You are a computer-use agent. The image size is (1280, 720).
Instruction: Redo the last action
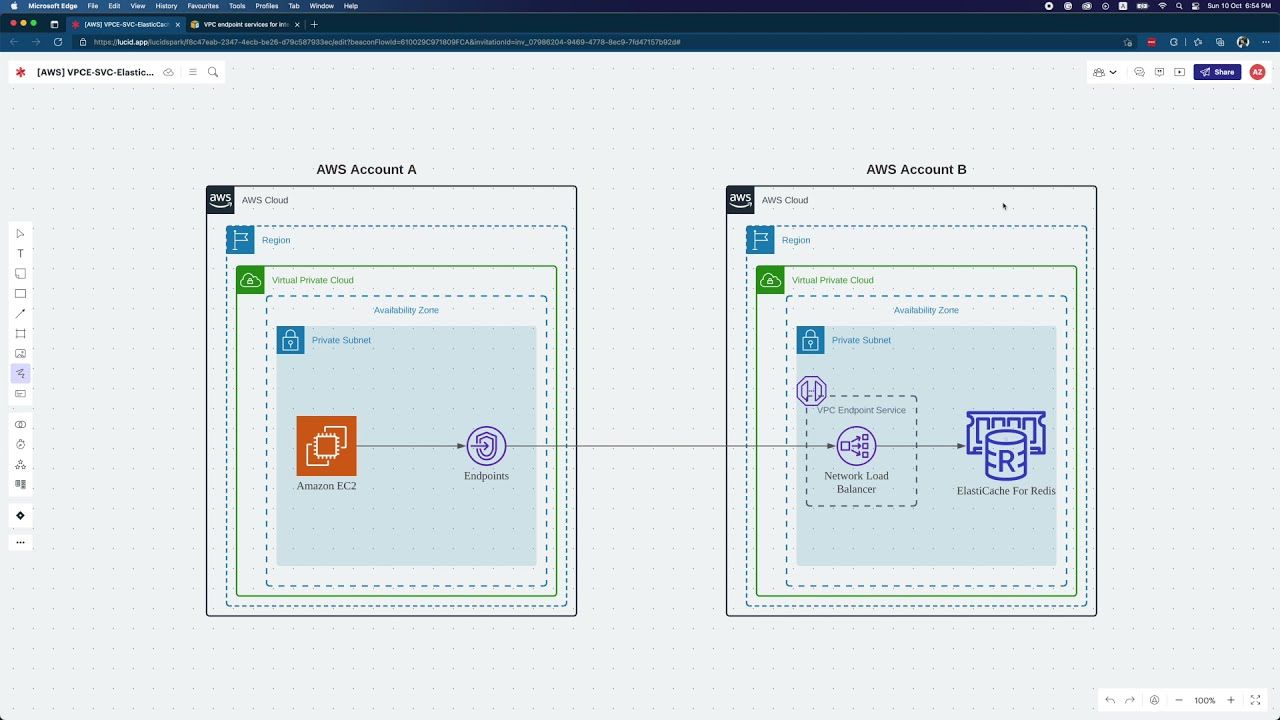pos(1130,700)
